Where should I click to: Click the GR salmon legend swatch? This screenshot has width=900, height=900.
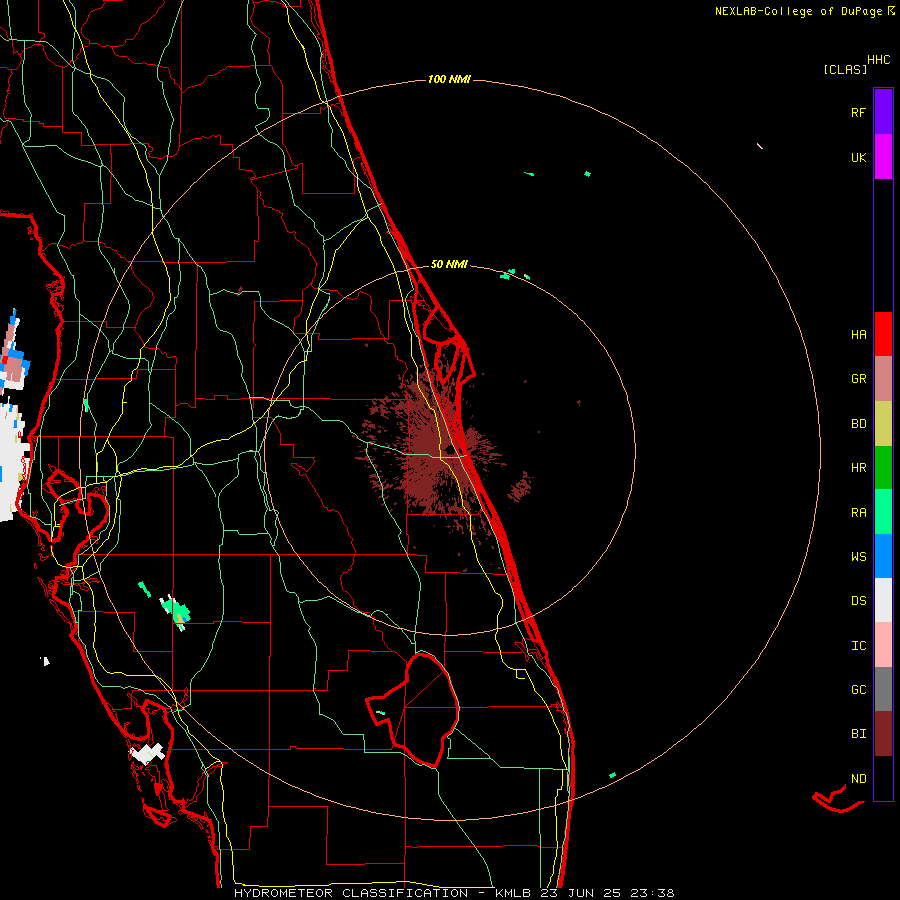click(x=883, y=379)
